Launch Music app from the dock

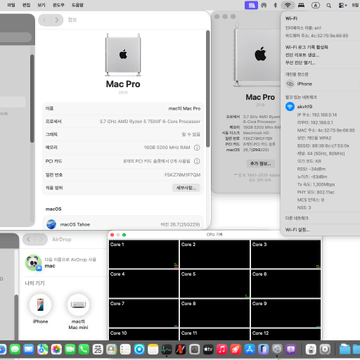[222, 349]
